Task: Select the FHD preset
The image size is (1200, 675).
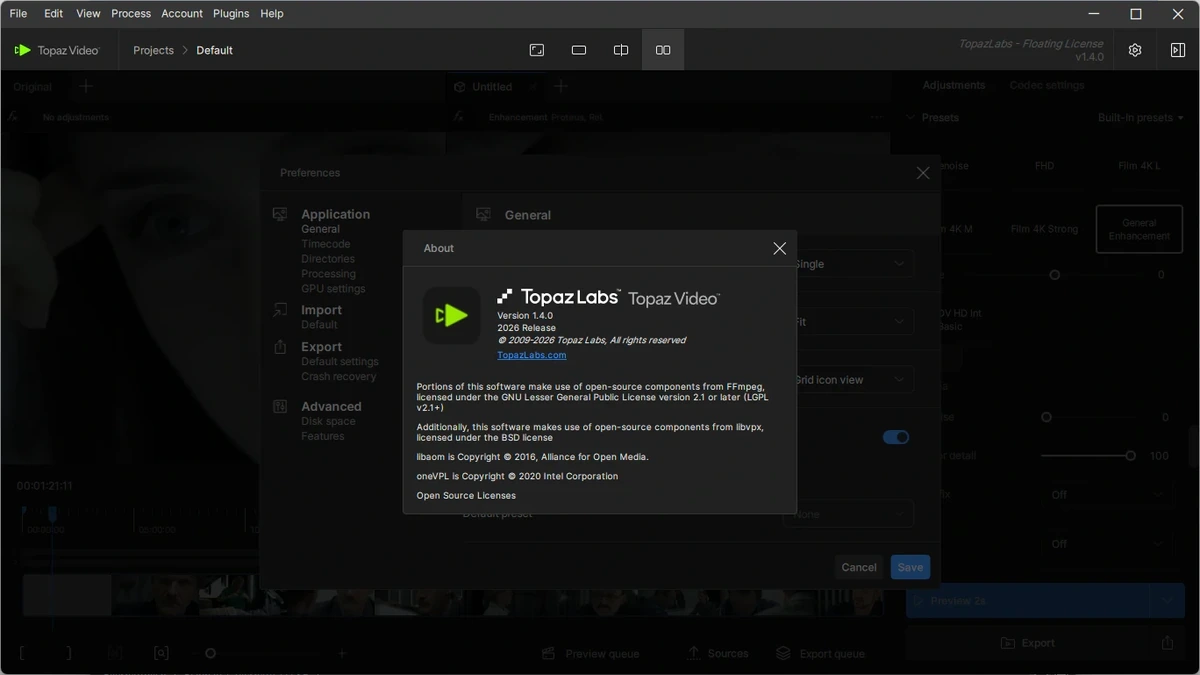Action: (1044, 166)
